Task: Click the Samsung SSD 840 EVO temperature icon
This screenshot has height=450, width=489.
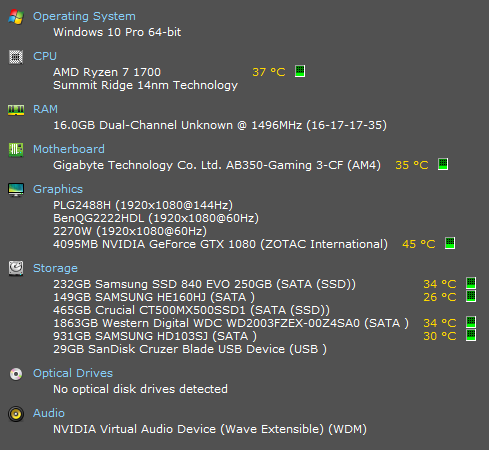Action: (x=471, y=283)
